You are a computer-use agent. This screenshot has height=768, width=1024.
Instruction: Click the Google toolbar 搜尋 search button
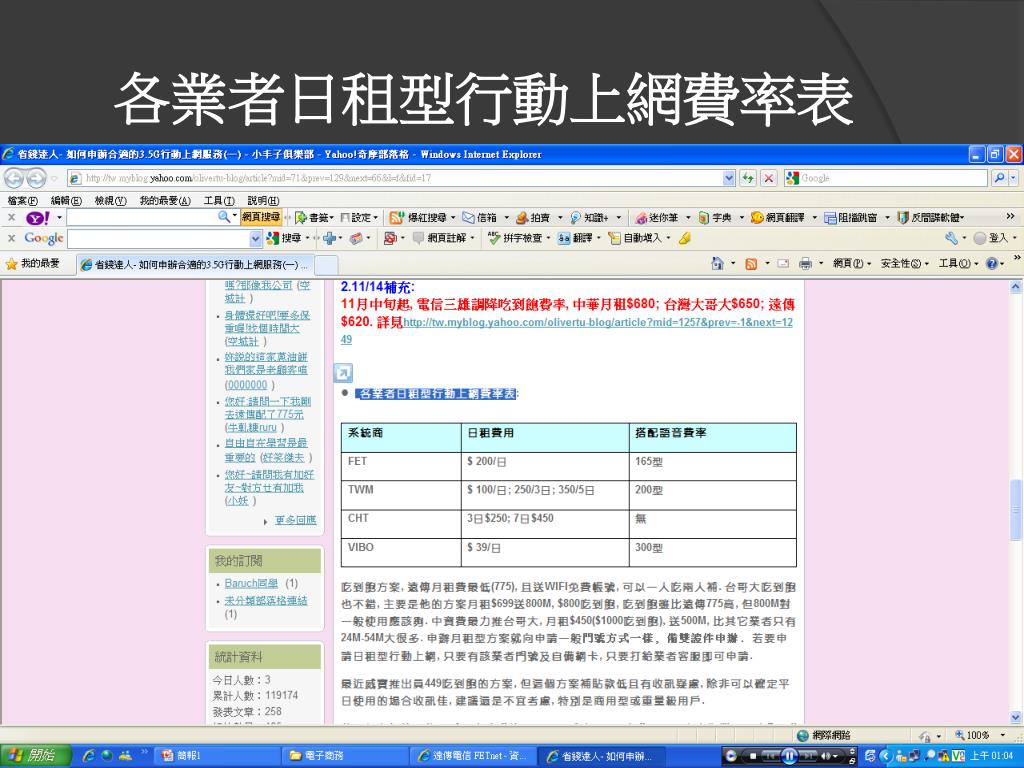[x=285, y=238]
